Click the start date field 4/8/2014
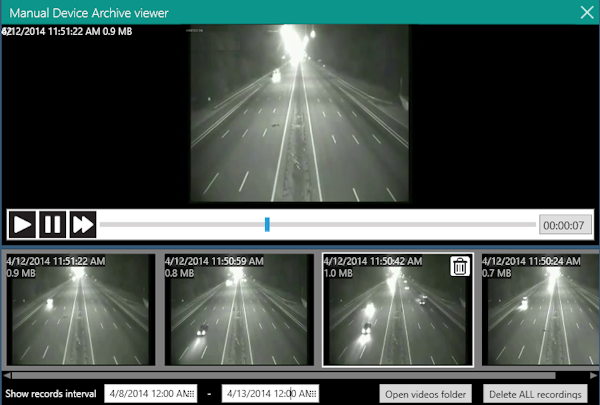Screen dimensions: 600x405 (145, 393)
